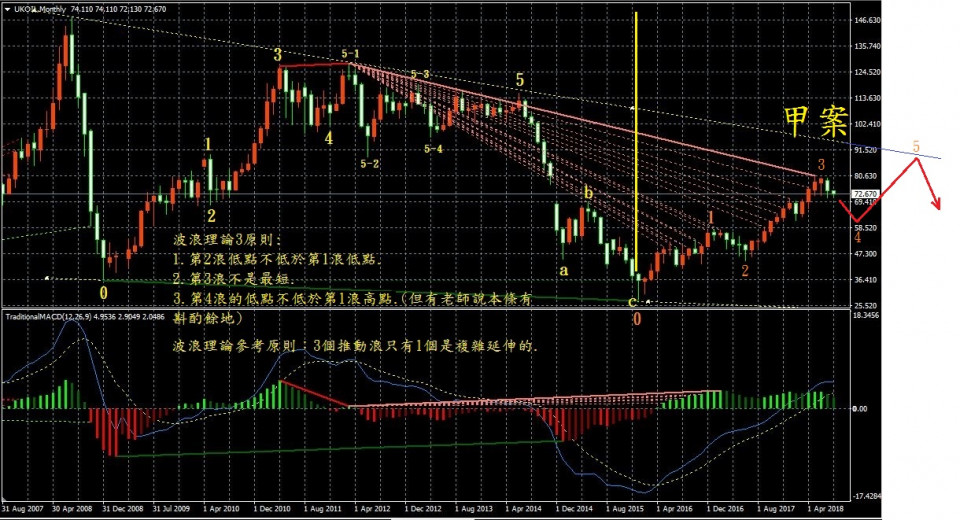The height and width of the screenshot is (520, 960).
Task: Click the 1 Aug 2017 date label
Action: tap(775, 509)
